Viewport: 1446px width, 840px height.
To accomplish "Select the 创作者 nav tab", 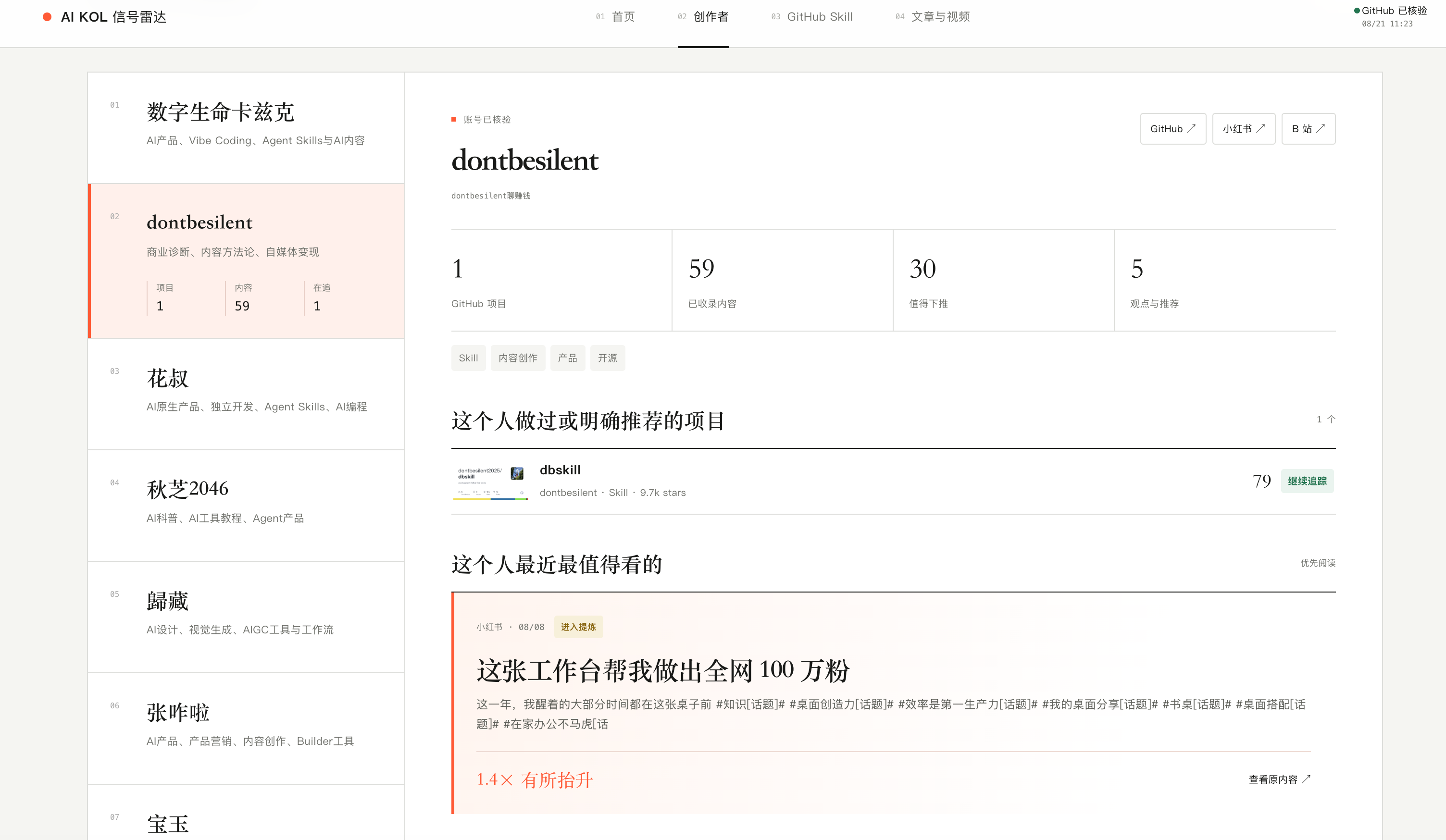I will [x=703, y=17].
